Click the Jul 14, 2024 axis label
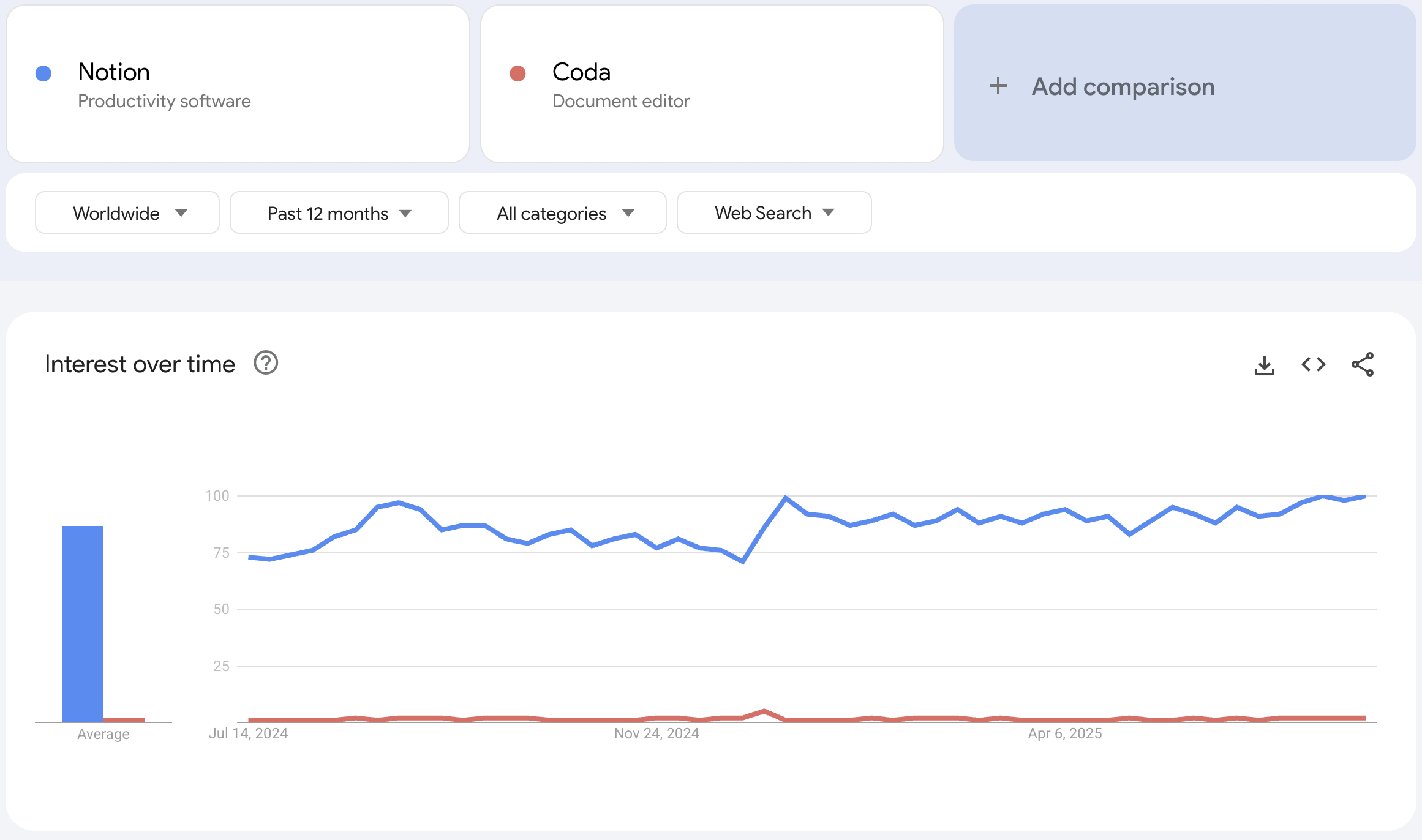The height and width of the screenshot is (840, 1422). 248,733
